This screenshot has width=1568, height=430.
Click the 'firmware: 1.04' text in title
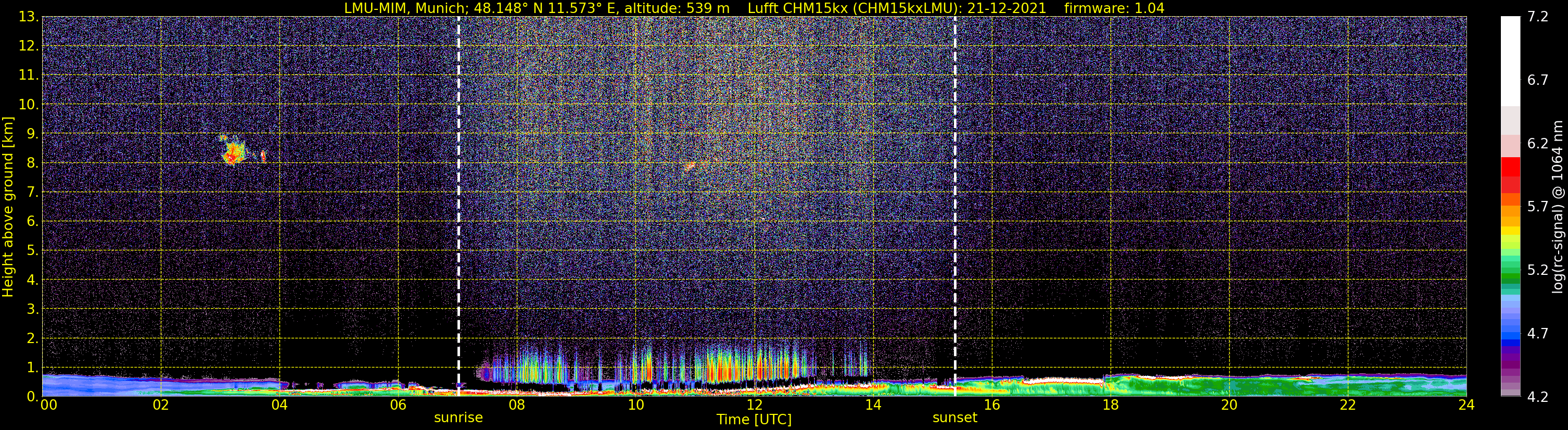[x=1114, y=8]
